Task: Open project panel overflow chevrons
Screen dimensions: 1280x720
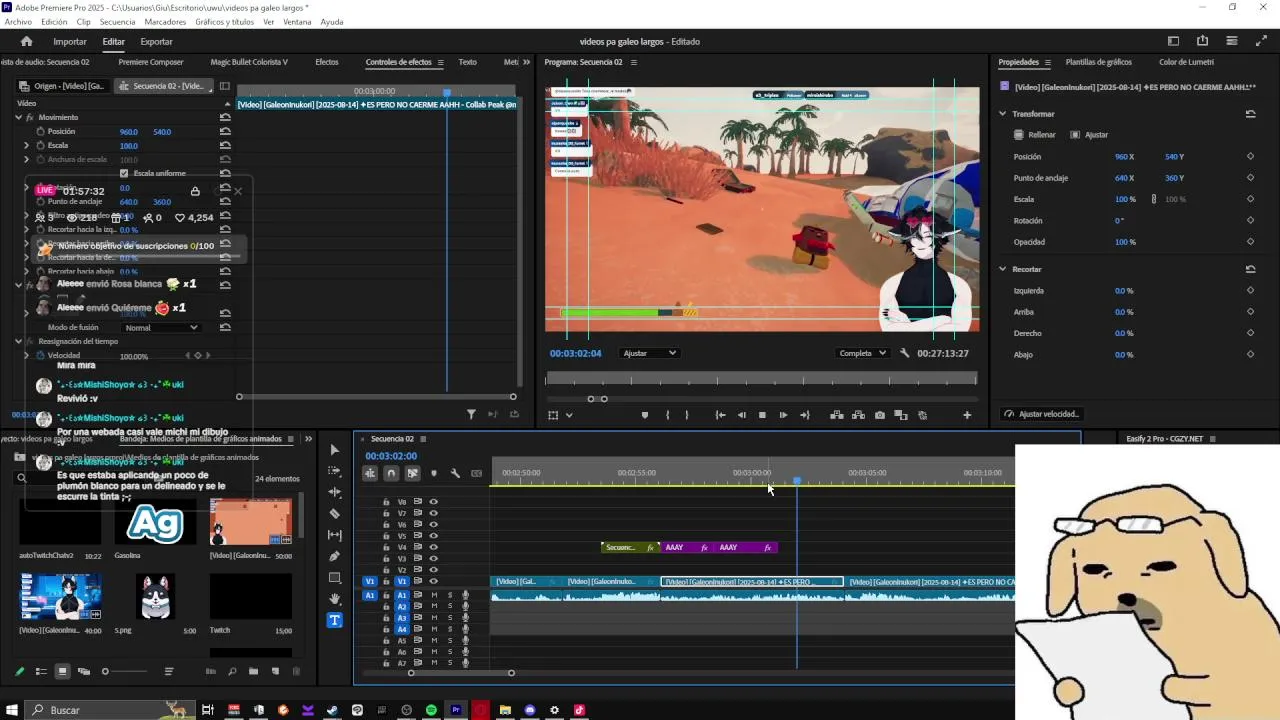Action: (308, 439)
